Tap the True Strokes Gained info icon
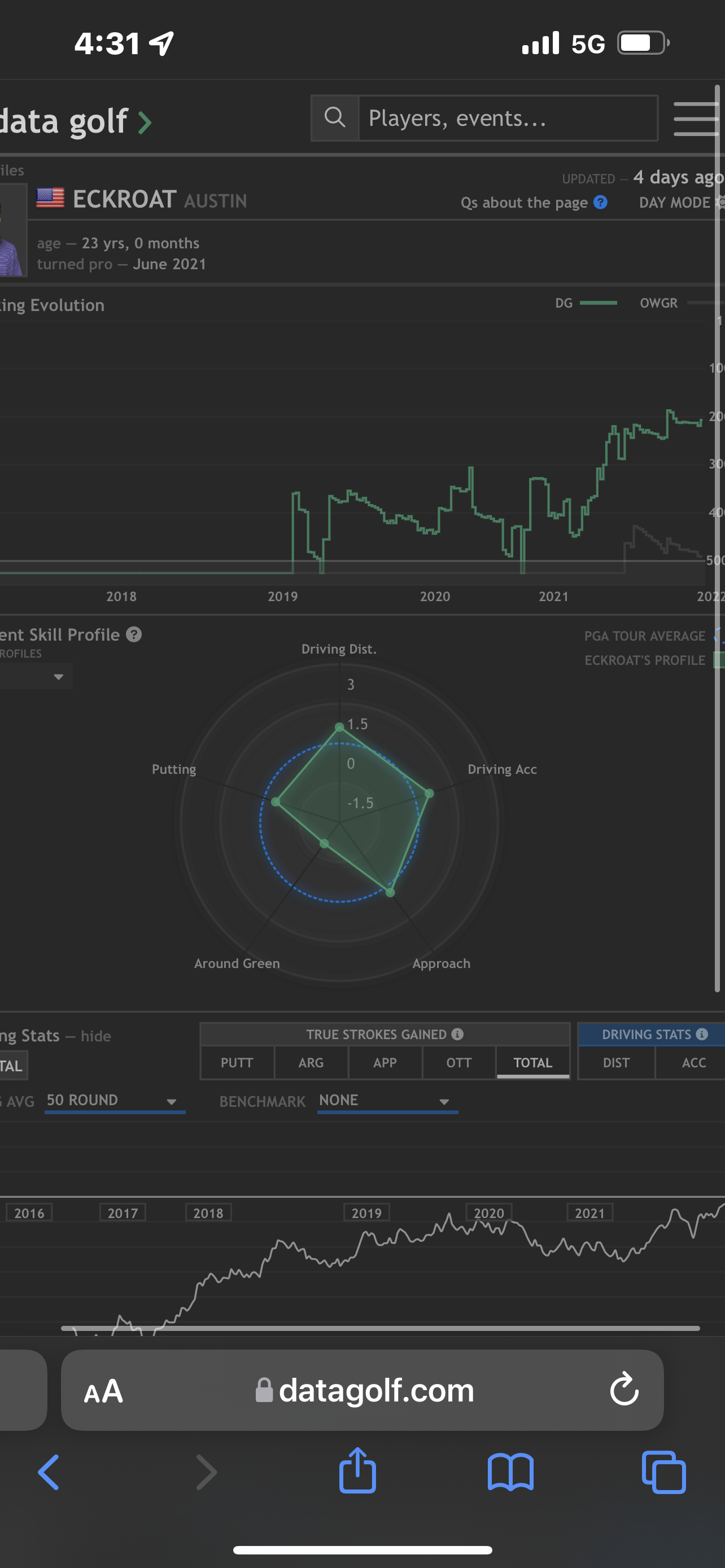 click(457, 1034)
